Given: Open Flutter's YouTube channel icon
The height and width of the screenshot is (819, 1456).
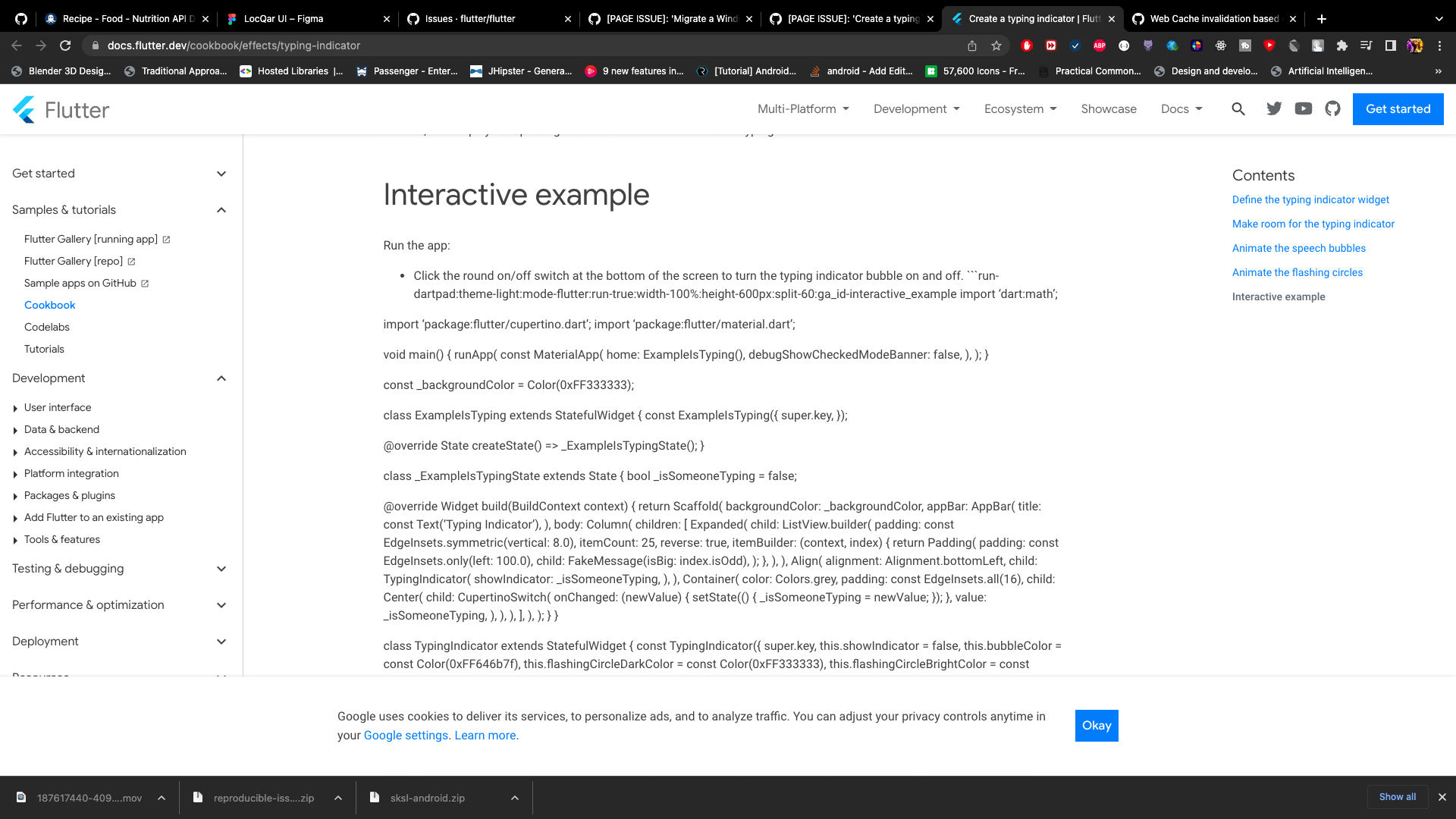Looking at the screenshot, I should [x=1303, y=108].
